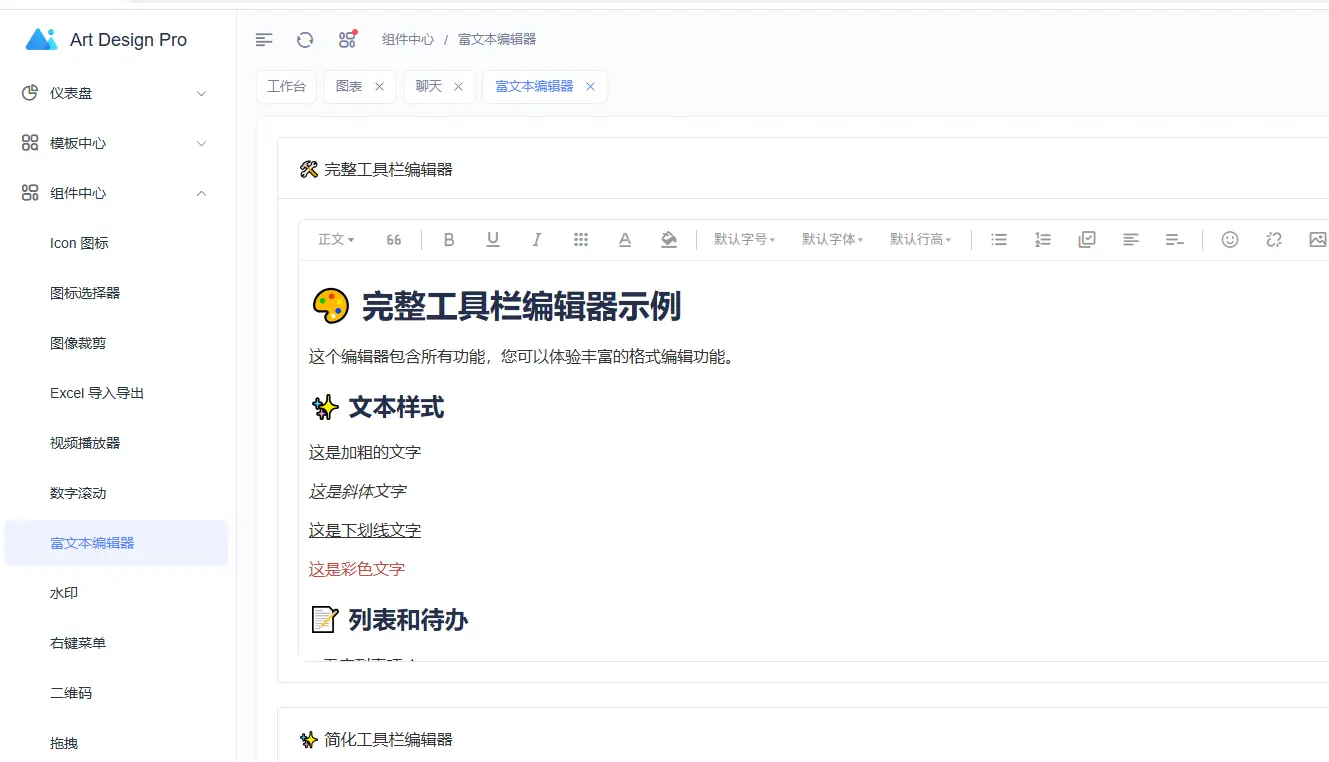Insert a blockquote using the quote icon
Image resolution: width=1329 pixels, height=762 pixels.
point(393,239)
